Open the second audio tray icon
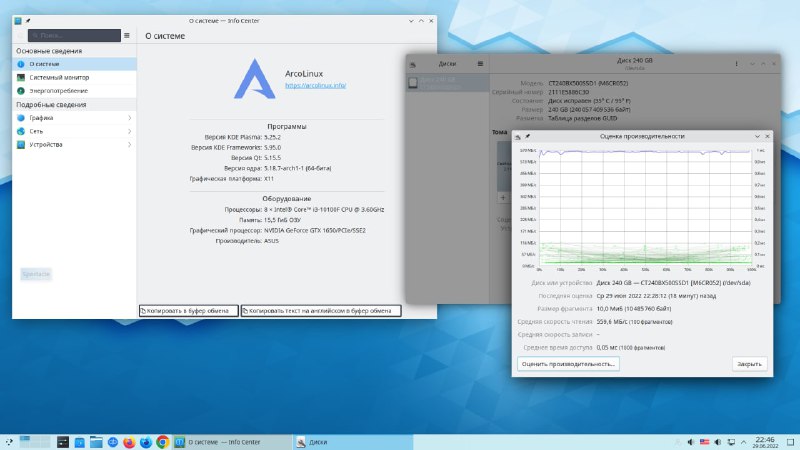The image size is (800, 450). (x=718, y=442)
